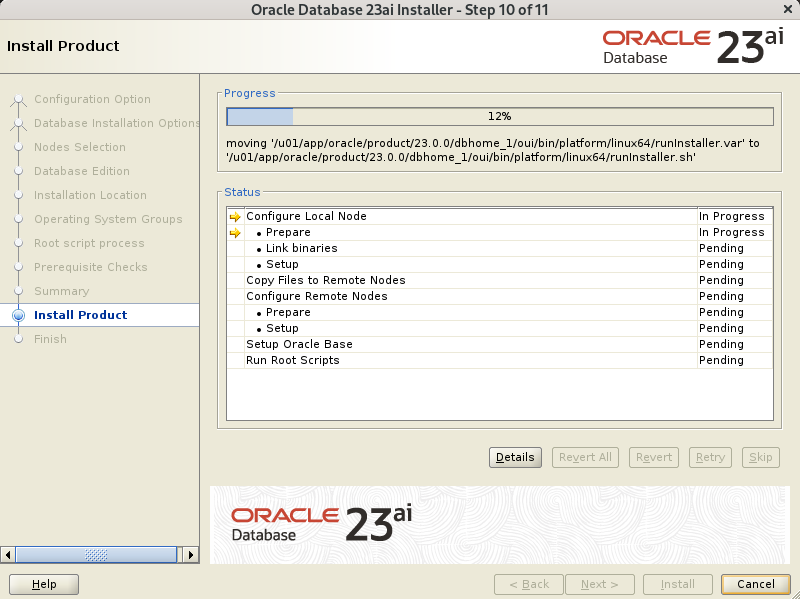
Task: Select the Nodes Selection step
Action: 80,147
